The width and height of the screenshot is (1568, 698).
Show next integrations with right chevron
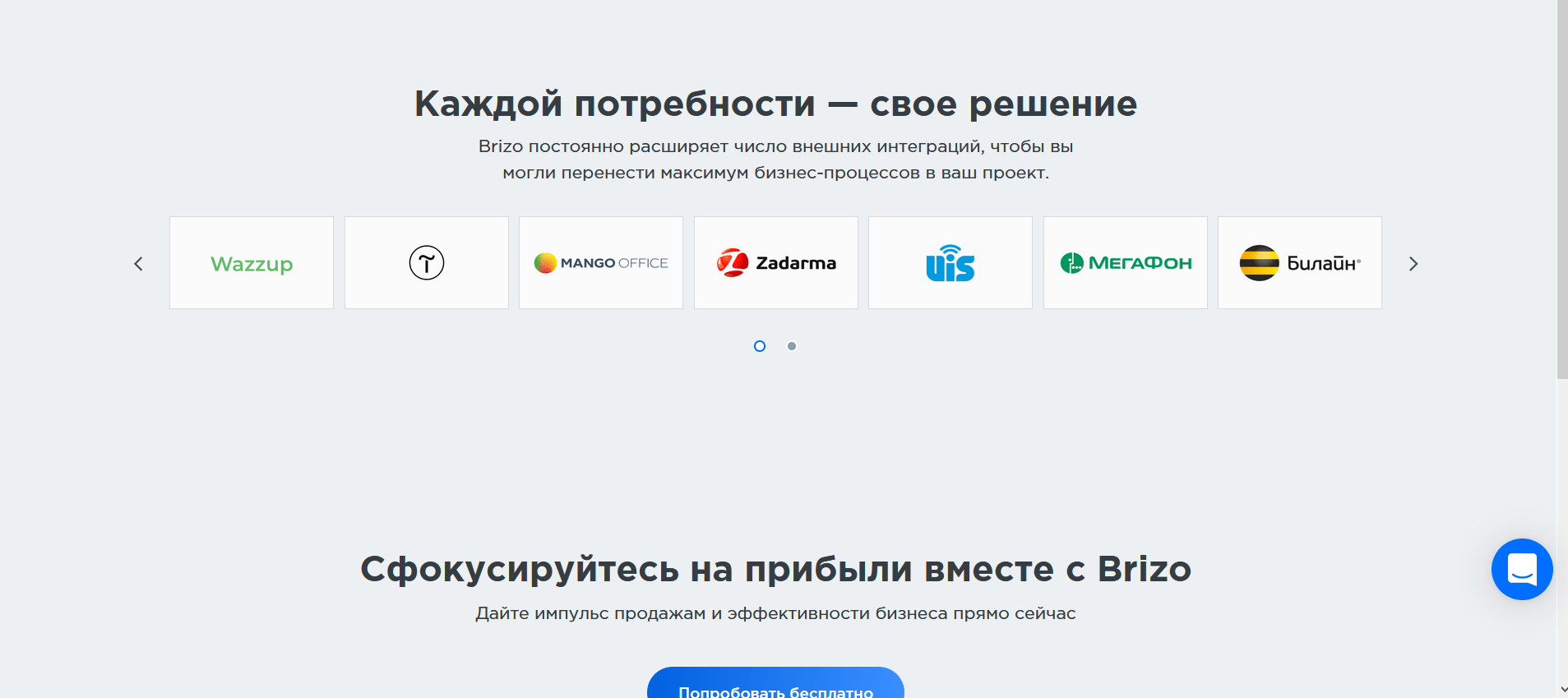point(1413,264)
